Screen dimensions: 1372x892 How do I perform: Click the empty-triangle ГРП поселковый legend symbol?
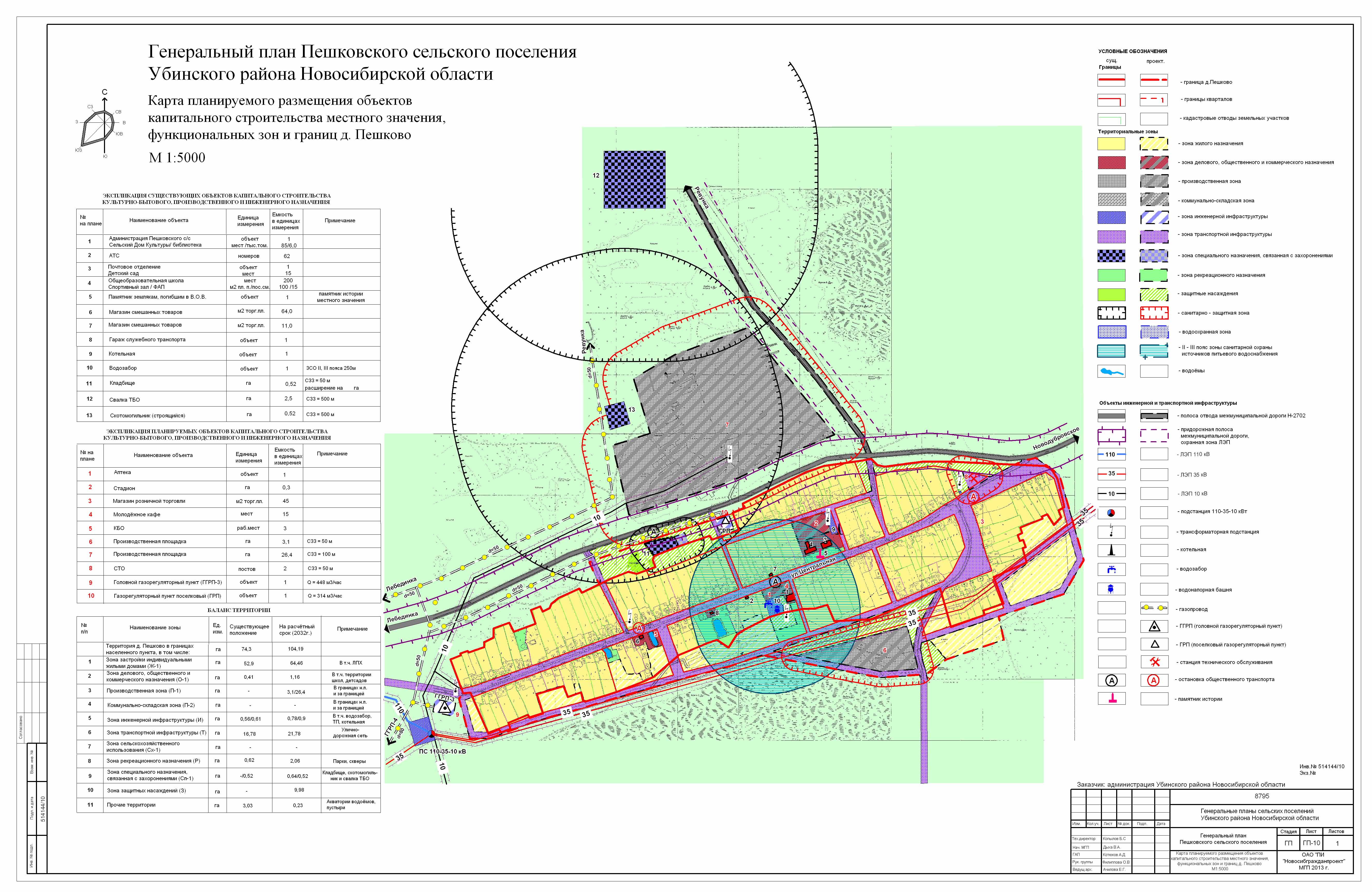[x=1154, y=645]
